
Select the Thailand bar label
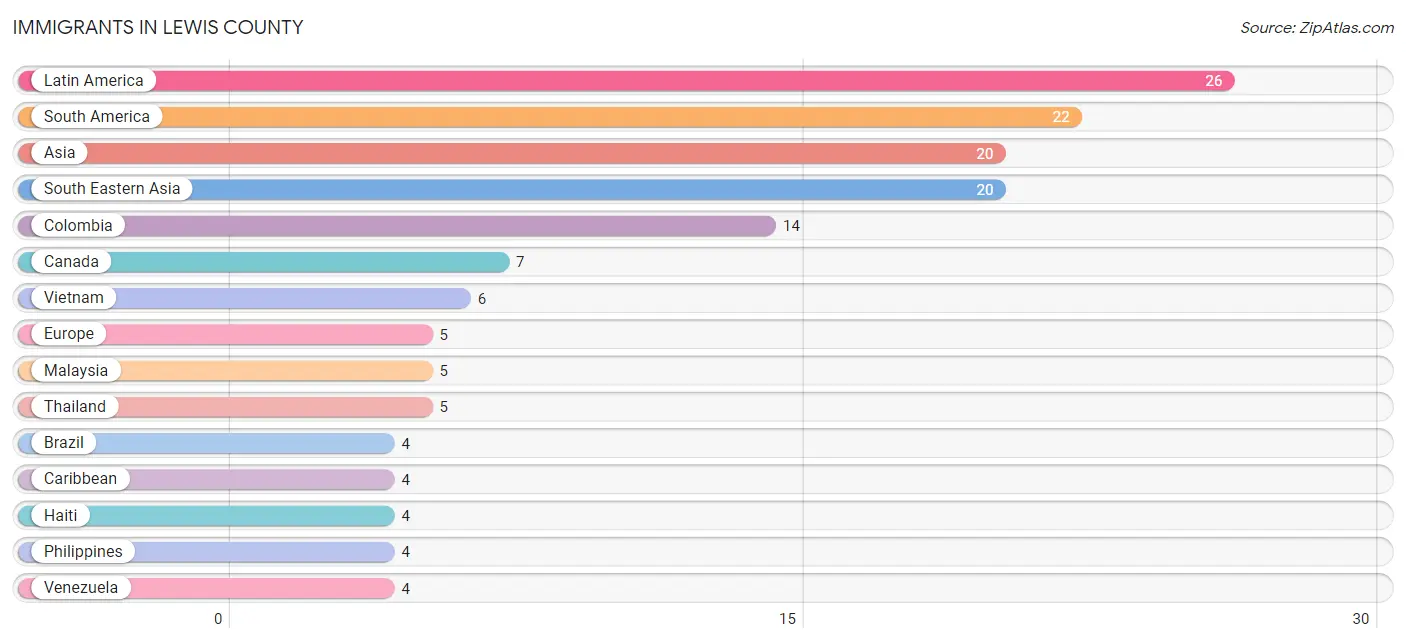click(x=74, y=407)
